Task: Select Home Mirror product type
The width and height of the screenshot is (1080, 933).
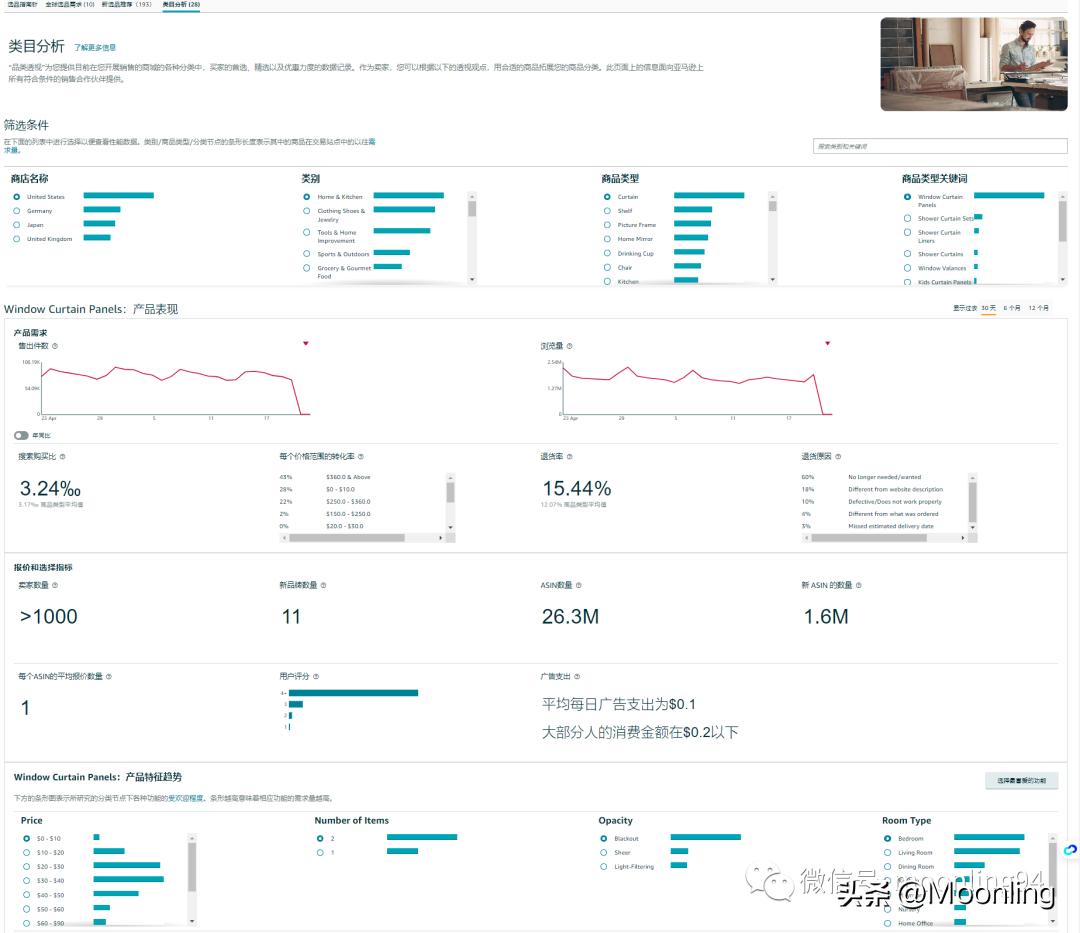Action: [607, 239]
